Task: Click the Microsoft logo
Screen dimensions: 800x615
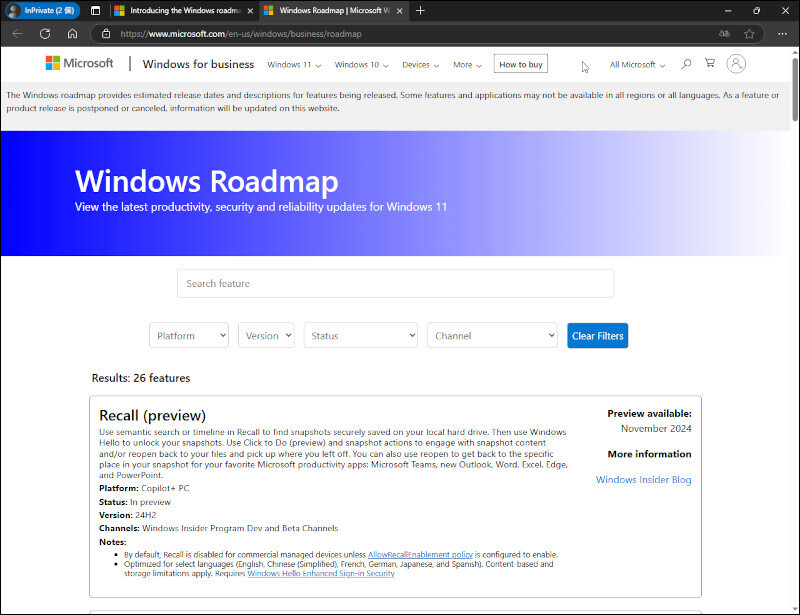Action: (x=80, y=63)
